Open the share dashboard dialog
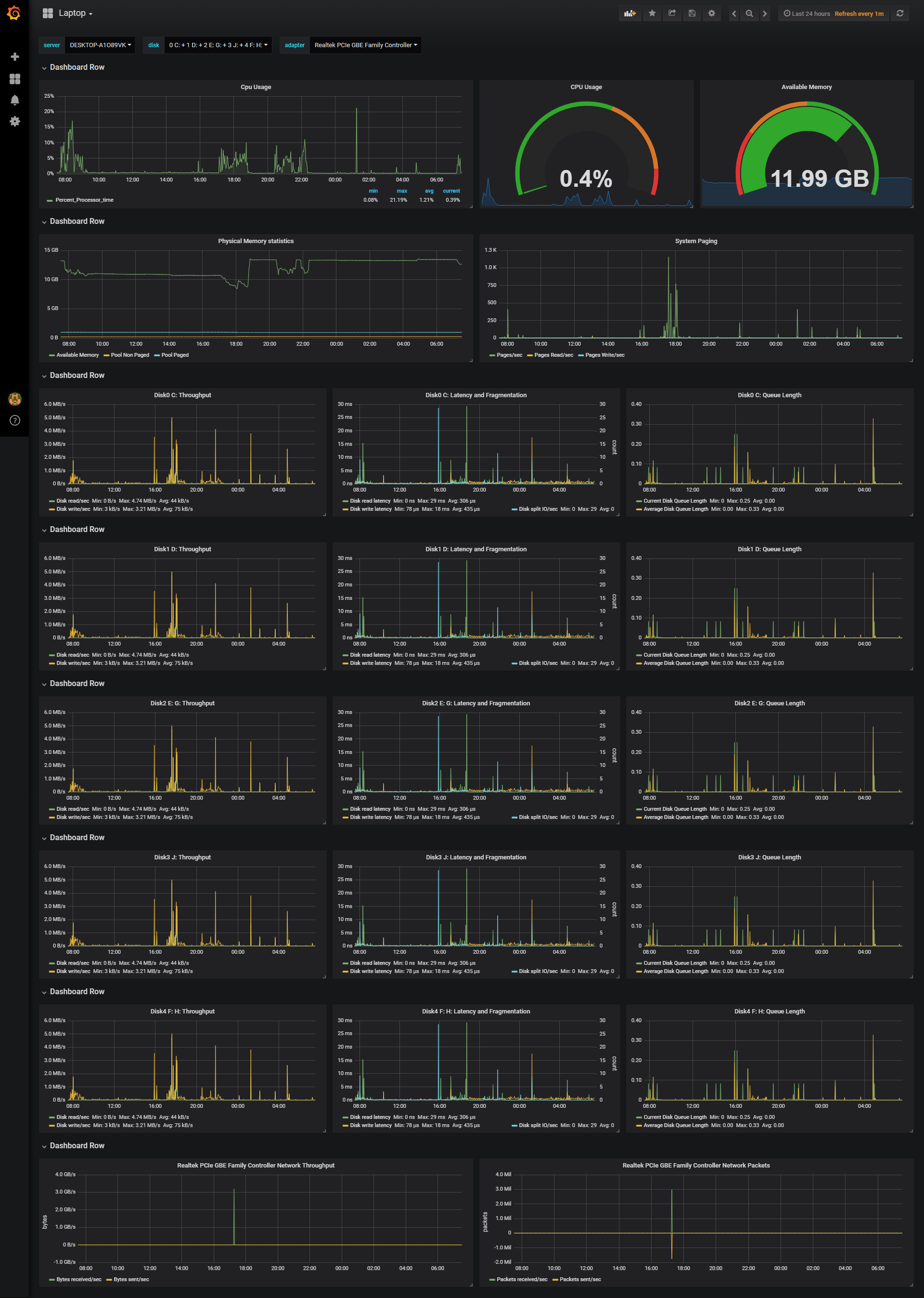This screenshot has width=924, height=1298. coord(672,13)
